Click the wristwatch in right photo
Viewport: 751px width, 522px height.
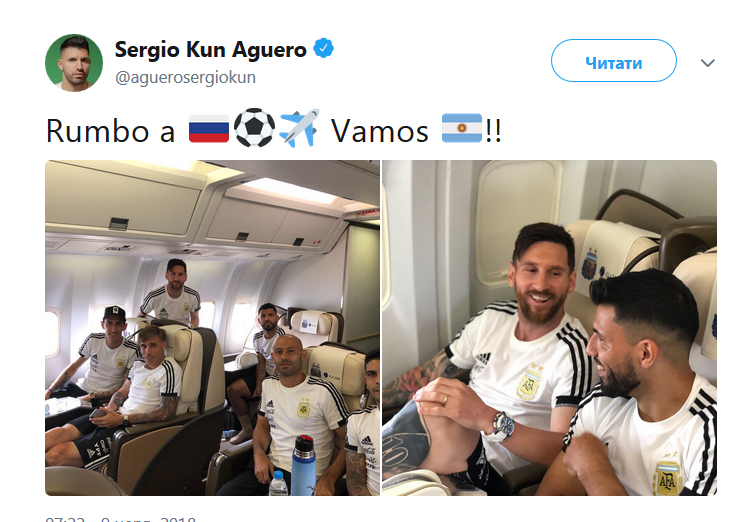point(502,426)
